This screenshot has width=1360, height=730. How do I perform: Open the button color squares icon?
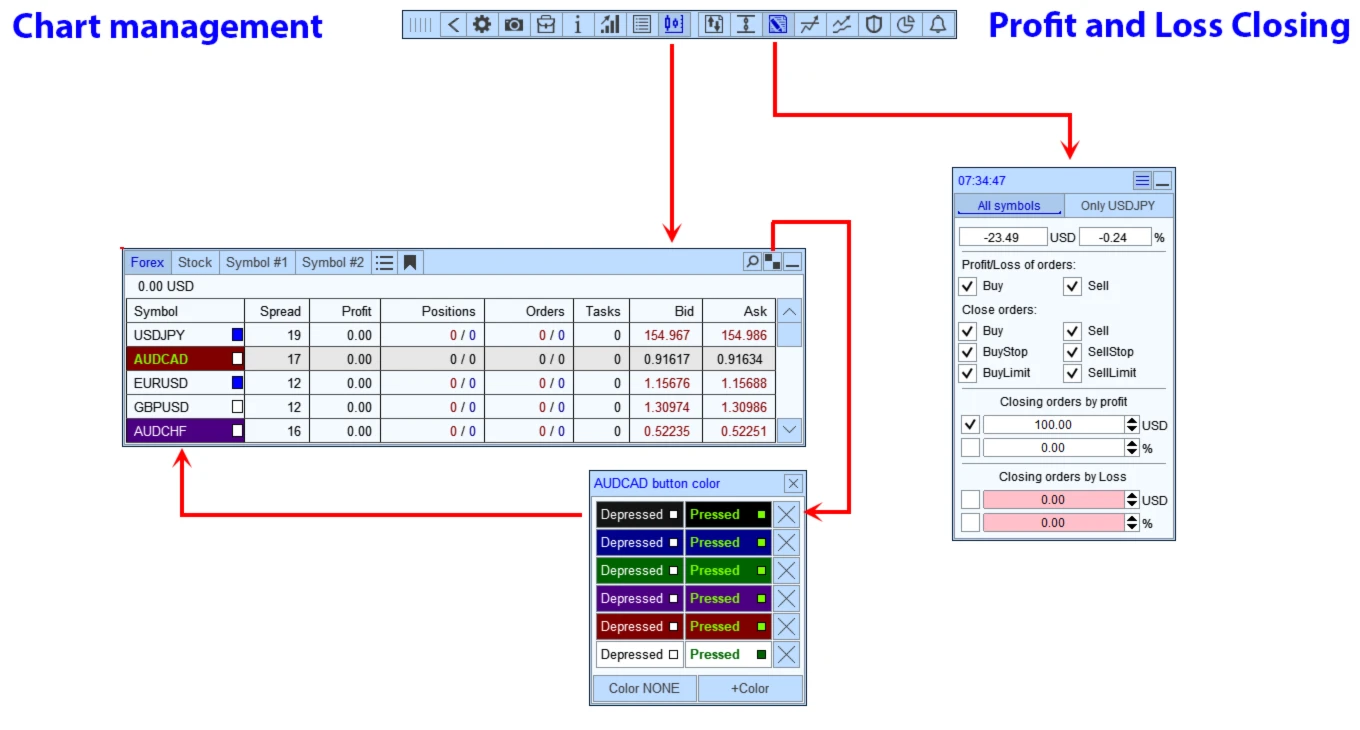pyautogui.click(x=772, y=262)
